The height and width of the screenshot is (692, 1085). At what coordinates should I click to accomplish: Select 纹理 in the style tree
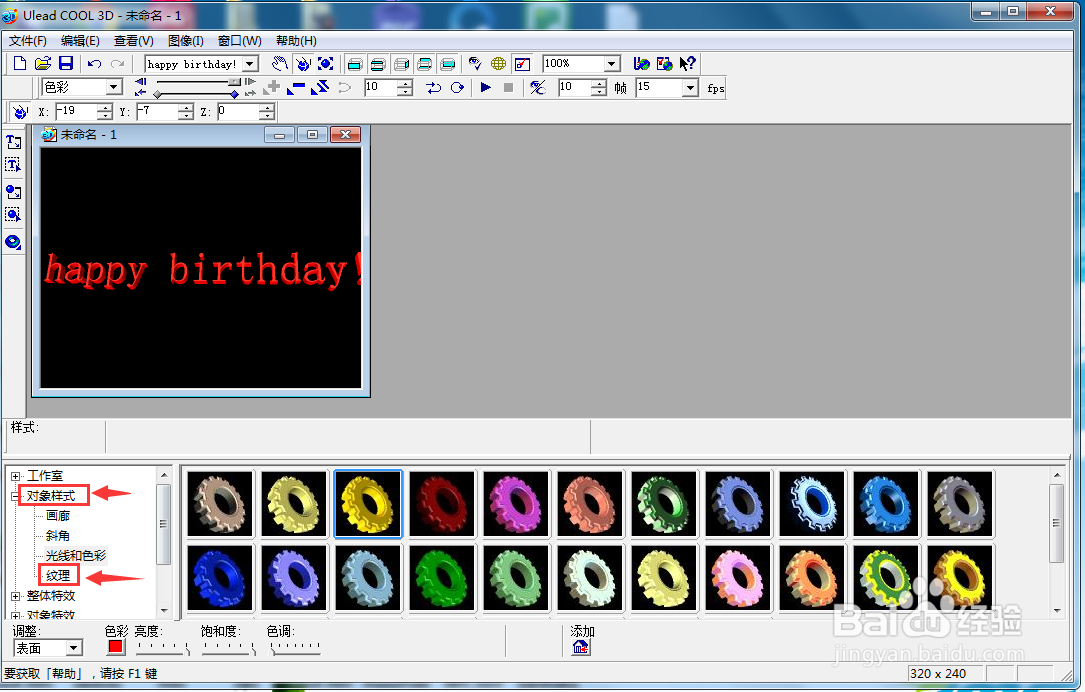[x=58, y=576]
